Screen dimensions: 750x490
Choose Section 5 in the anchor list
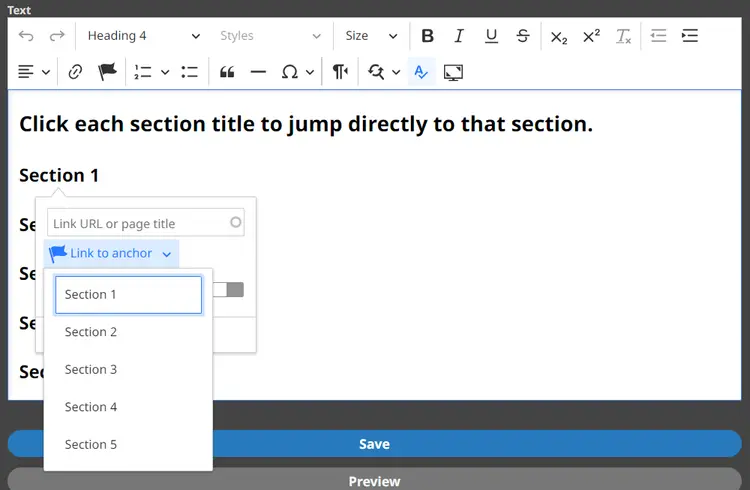pyautogui.click(x=91, y=445)
